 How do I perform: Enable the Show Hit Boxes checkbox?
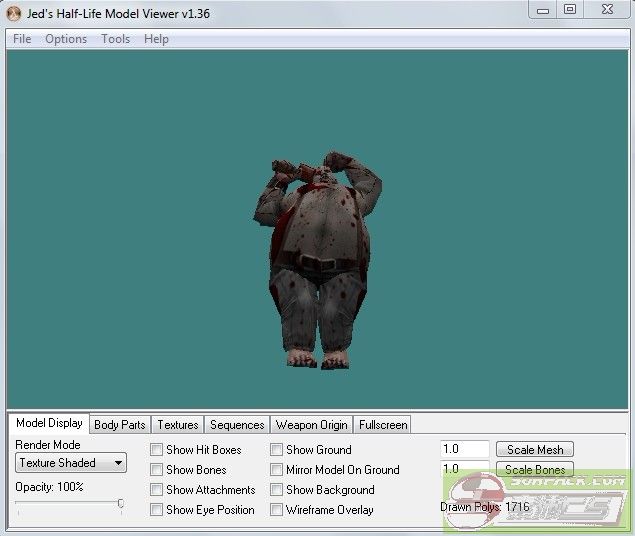click(x=156, y=450)
